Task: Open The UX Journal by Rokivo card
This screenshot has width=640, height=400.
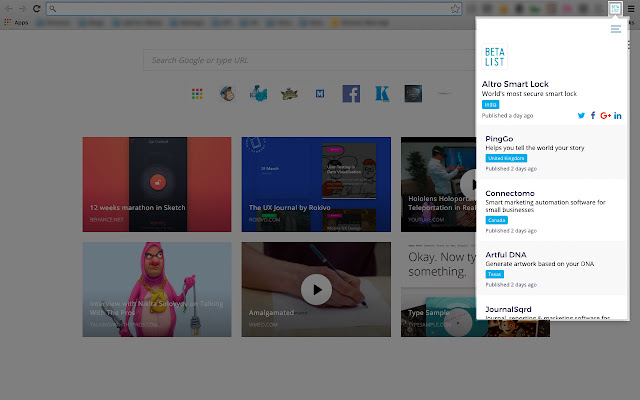Action: click(316, 184)
